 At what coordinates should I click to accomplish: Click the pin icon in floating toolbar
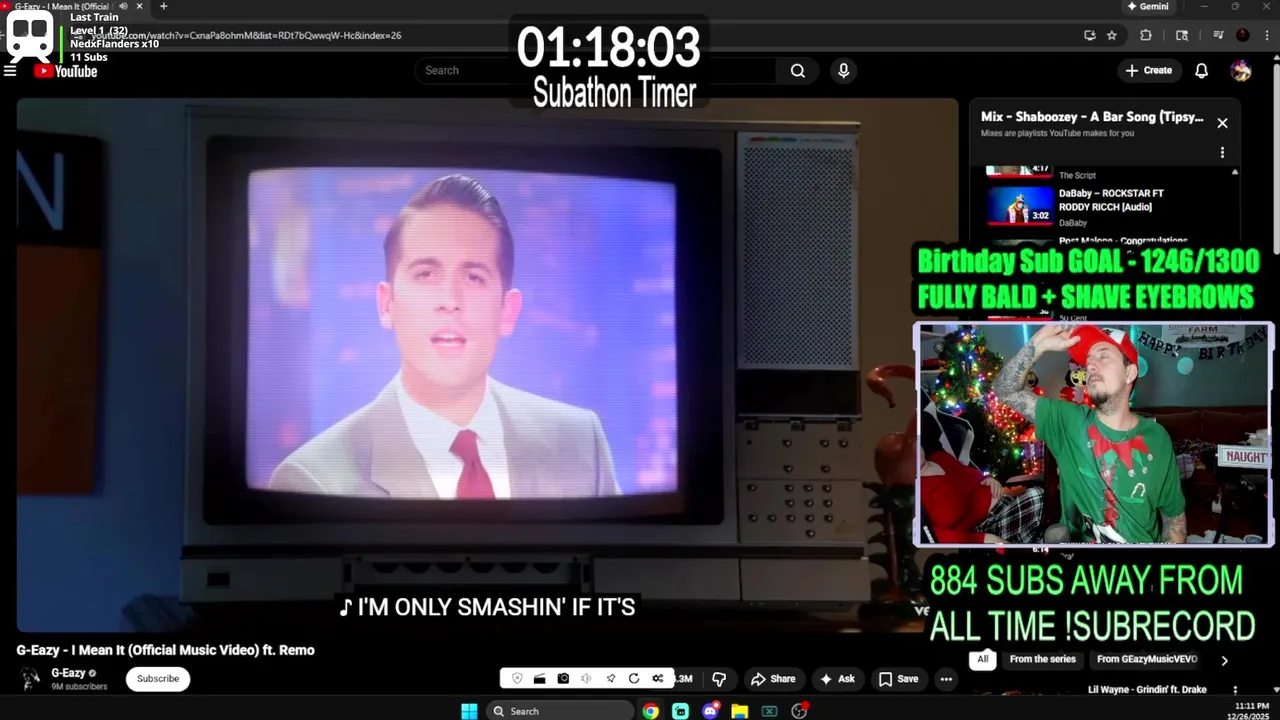click(610, 679)
